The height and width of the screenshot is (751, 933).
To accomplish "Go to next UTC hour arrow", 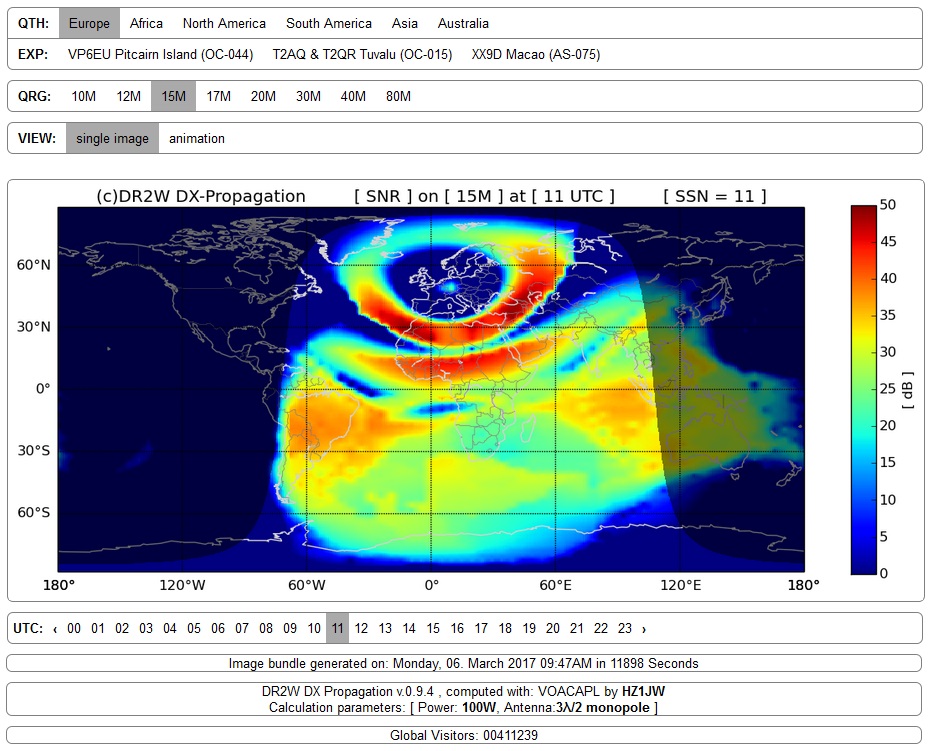I will [644, 628].
